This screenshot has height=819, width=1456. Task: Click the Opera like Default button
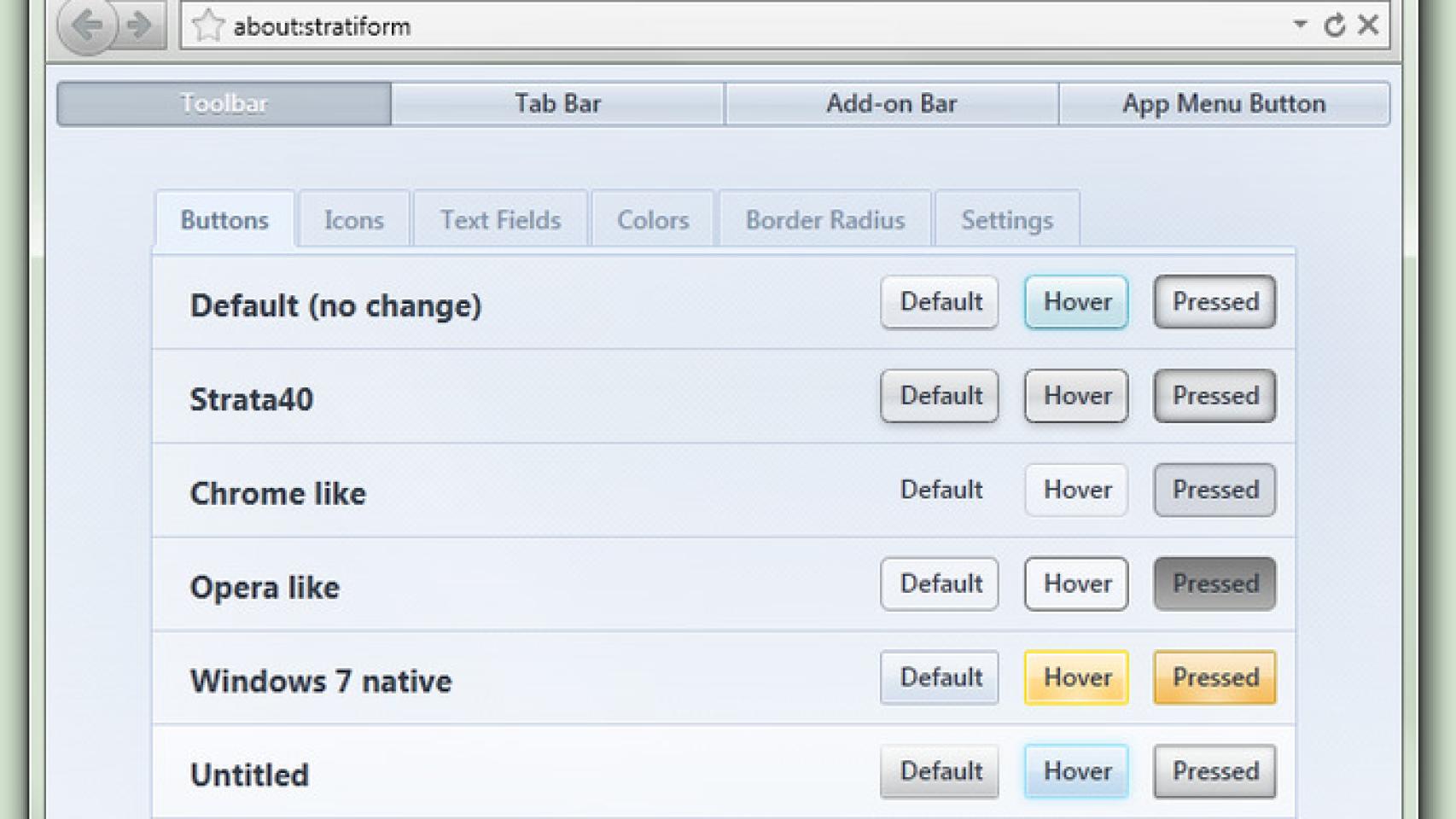pos(939,584)
